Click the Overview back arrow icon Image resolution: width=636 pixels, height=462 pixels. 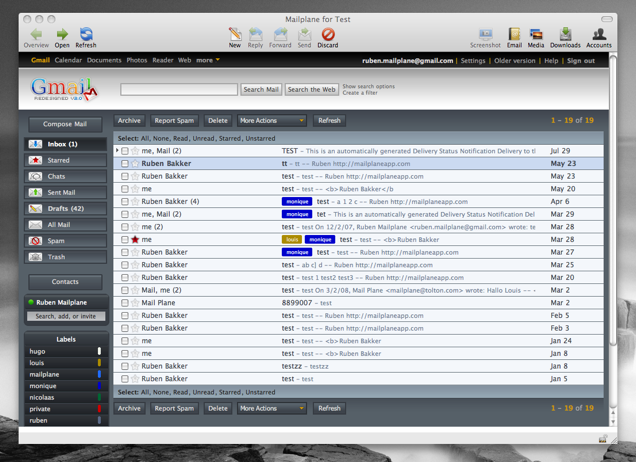click(x=36, y=34)
